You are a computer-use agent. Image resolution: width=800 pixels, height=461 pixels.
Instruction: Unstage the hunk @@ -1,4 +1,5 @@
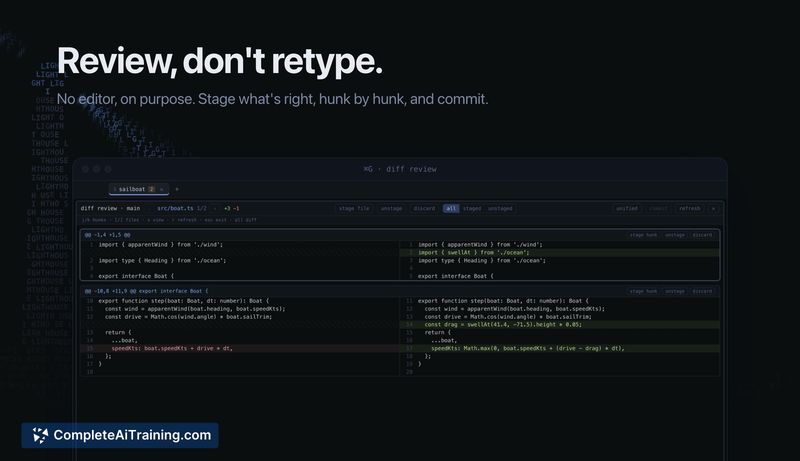(674, 235)
